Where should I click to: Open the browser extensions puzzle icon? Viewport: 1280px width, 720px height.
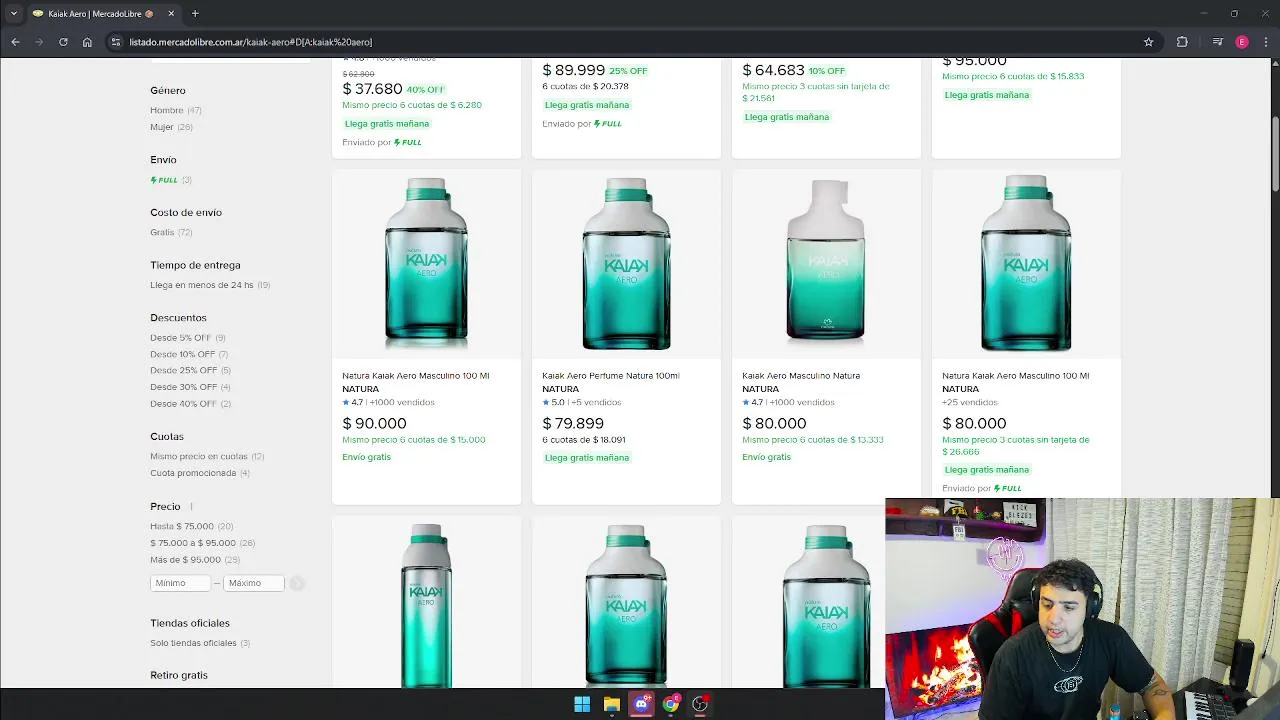pyautogui.click(x=1182, y=42)
